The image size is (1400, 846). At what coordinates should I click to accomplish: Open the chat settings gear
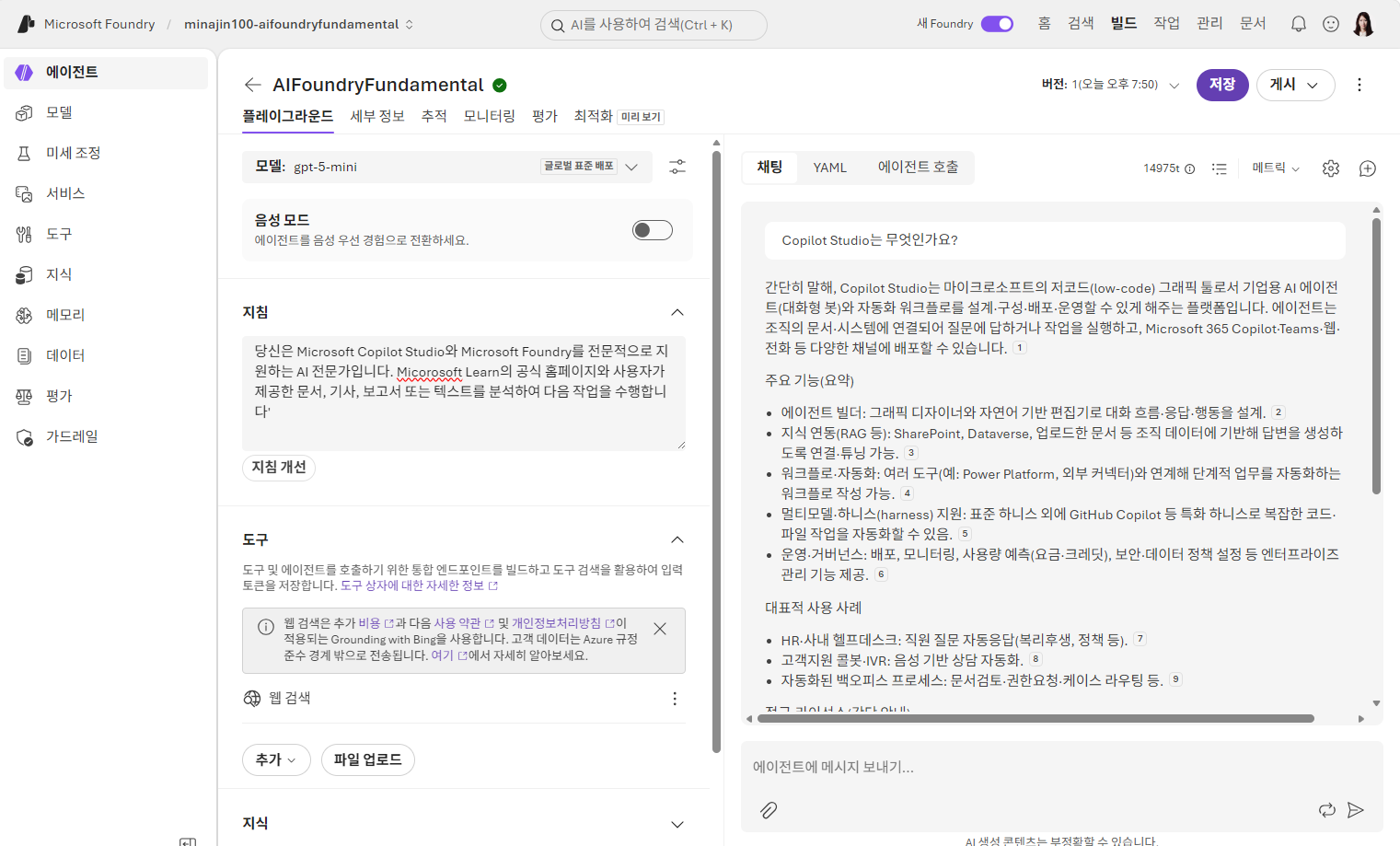(1330, 168)
